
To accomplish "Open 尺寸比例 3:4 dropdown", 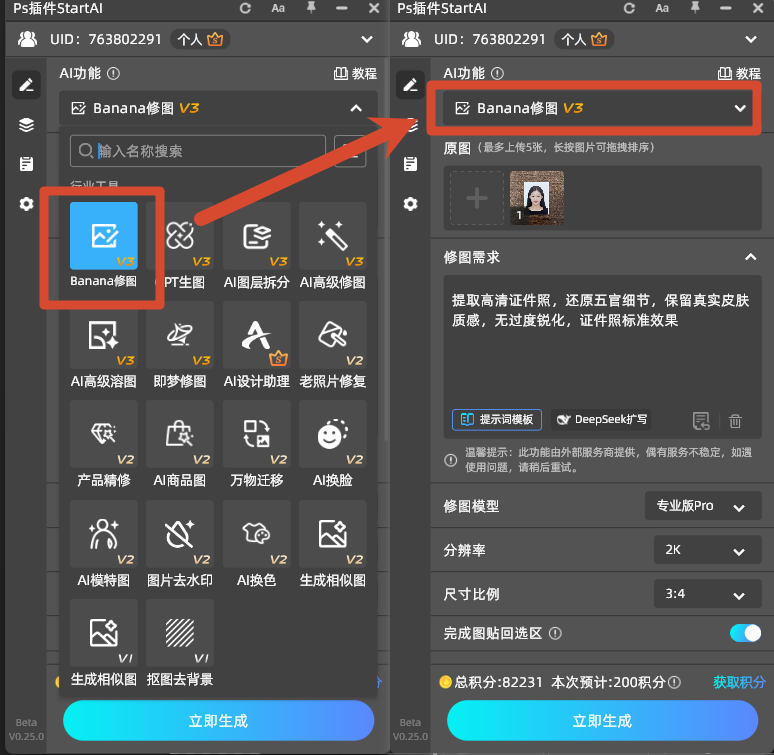I will (x=707, y=594).
